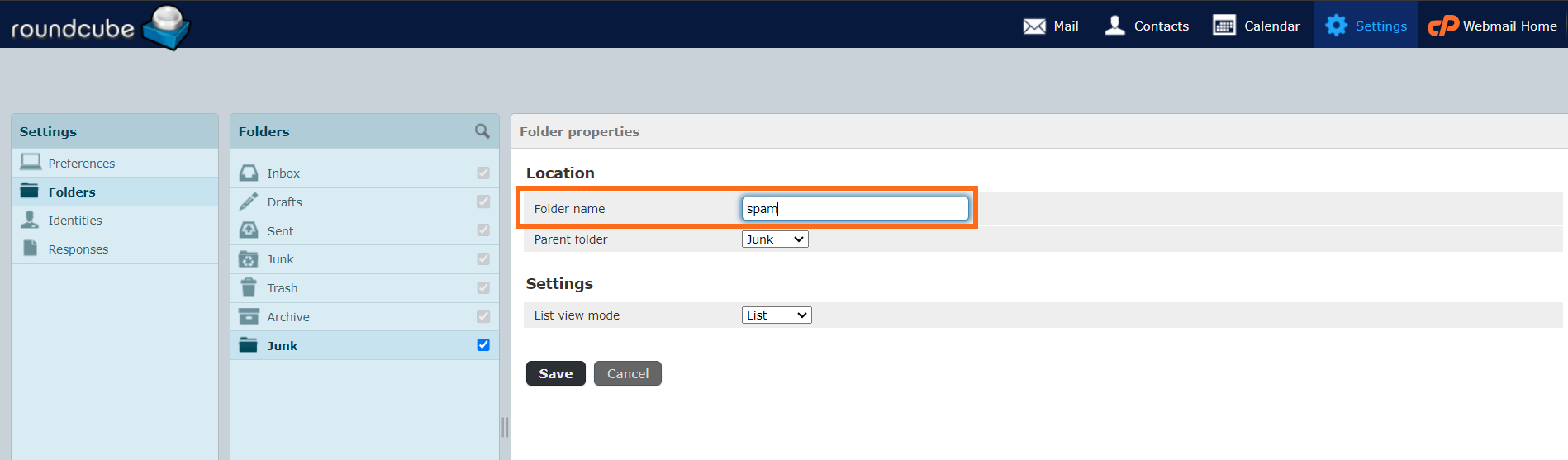Screen dimensions: 1568x460
Task: Click the Folder name input field
Action: click(x=855, y=208)
